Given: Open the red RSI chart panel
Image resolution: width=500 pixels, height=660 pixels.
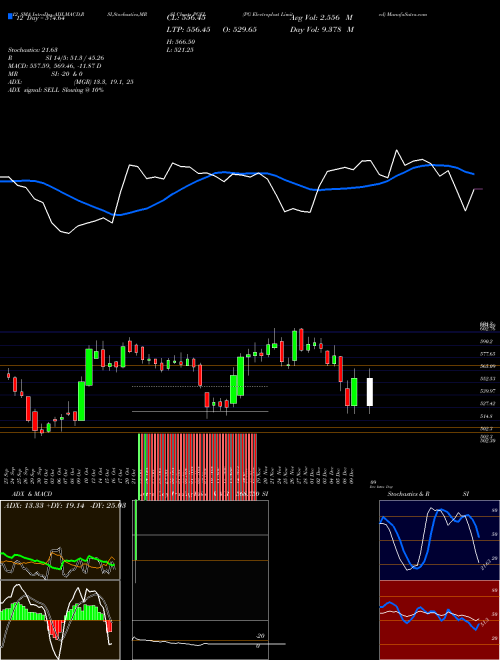Looking at the screenshot, I should [440, 620].
